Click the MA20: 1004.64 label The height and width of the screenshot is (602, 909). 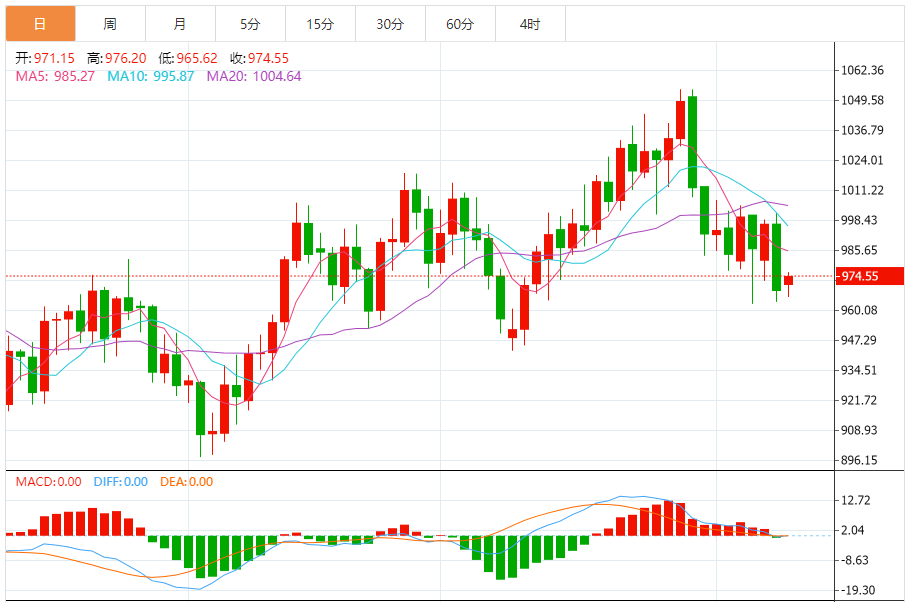[x=254, y=76]
